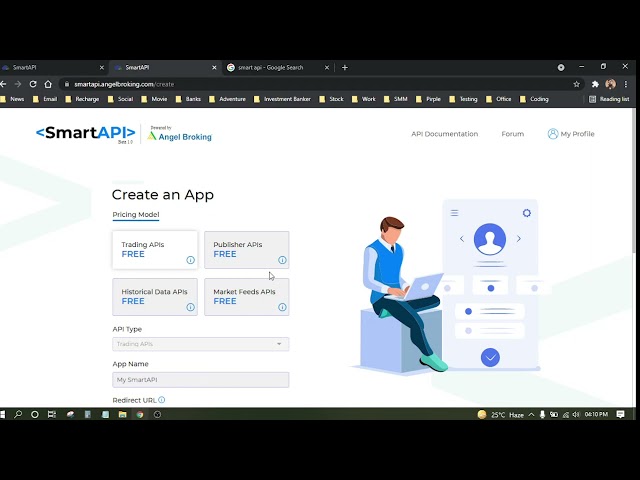This screenshot has height=480, width=640.
Task: Open the Pirple bookmarks folder
Action: click(x=429, y=99)
